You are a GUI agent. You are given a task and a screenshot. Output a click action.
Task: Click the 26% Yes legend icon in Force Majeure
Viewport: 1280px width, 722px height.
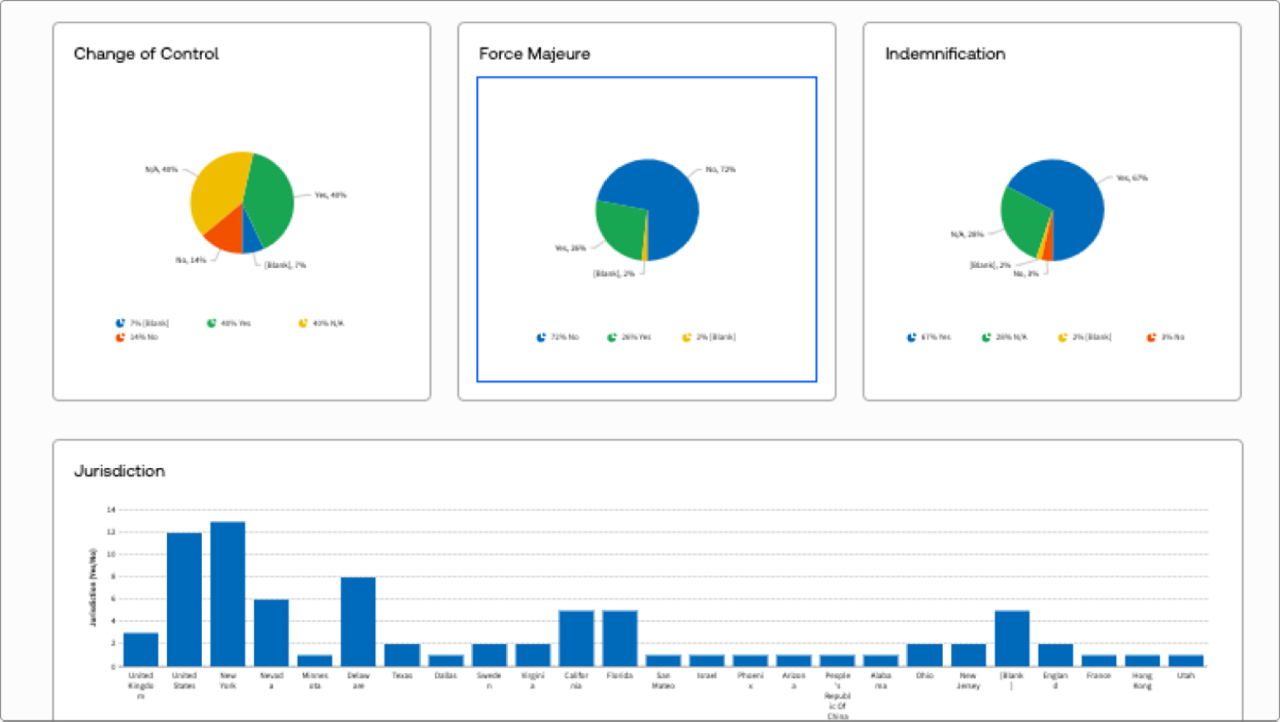612,337
